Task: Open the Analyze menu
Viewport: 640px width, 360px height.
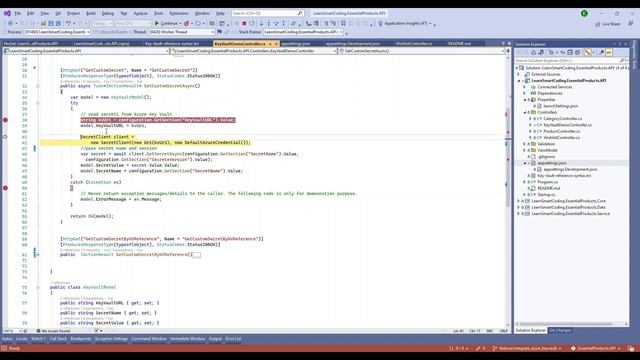Action: [140, 13]
